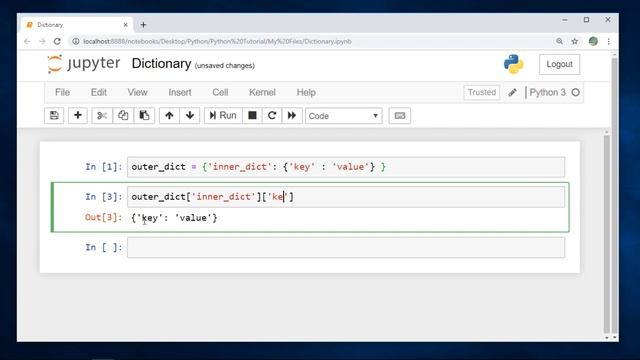Move selected cell down arrow

coord(190,116)
